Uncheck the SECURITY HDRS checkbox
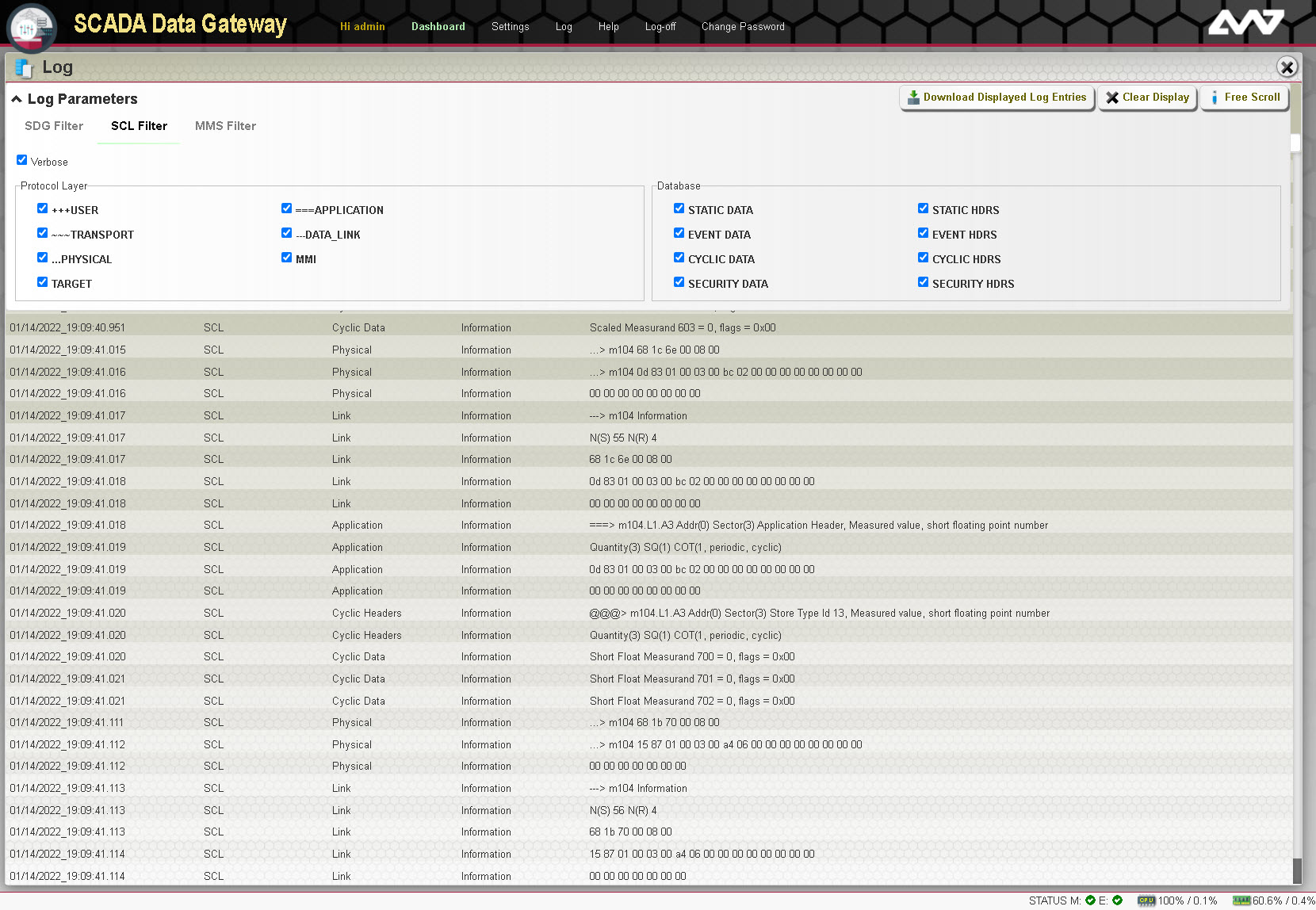 (924, 282)
